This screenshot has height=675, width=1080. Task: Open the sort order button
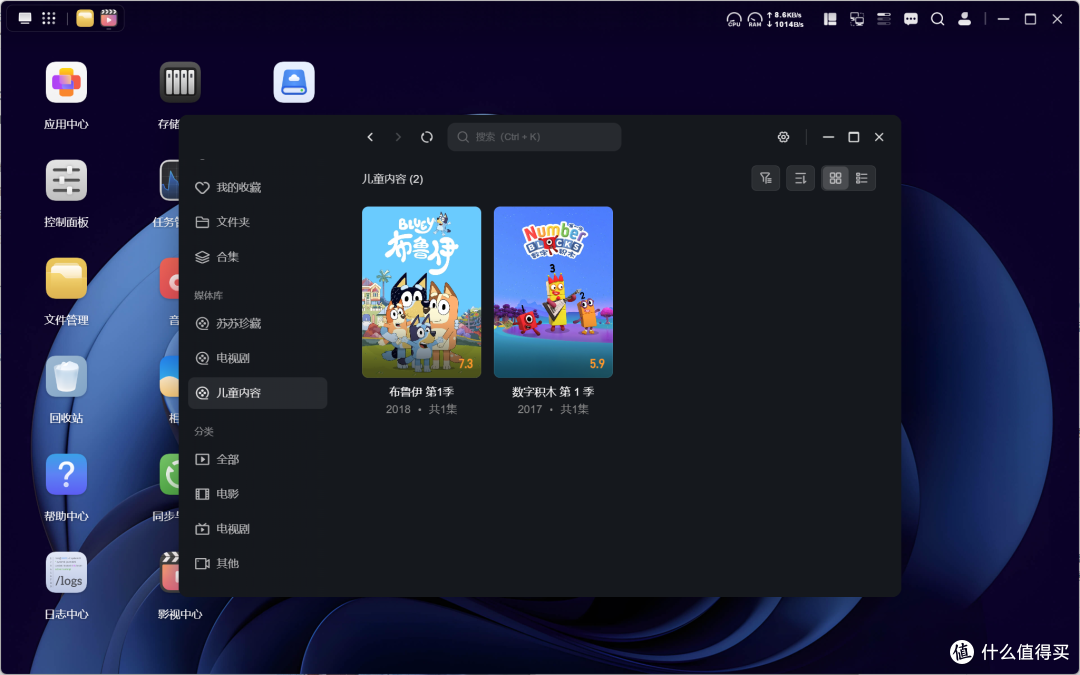(800, 178)
